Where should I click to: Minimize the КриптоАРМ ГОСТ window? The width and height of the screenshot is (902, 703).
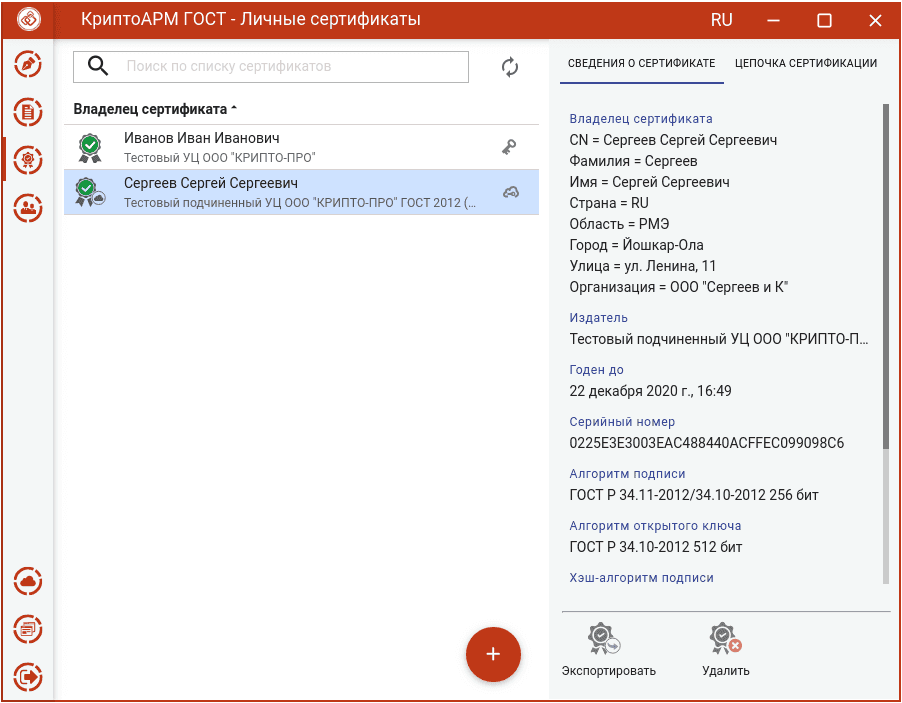(x=773, y=20)
